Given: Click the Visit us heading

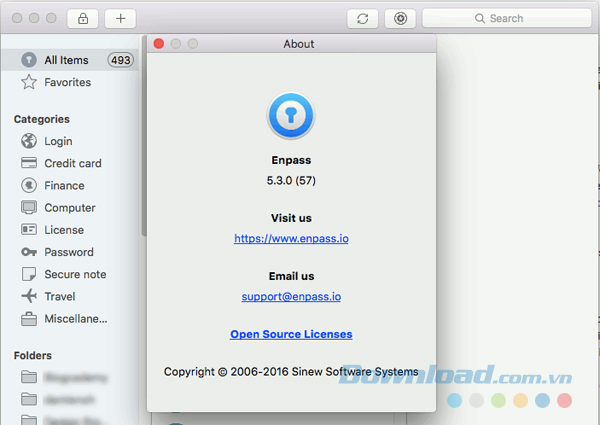Looking at the screenshot, I should tap(291, 218).
